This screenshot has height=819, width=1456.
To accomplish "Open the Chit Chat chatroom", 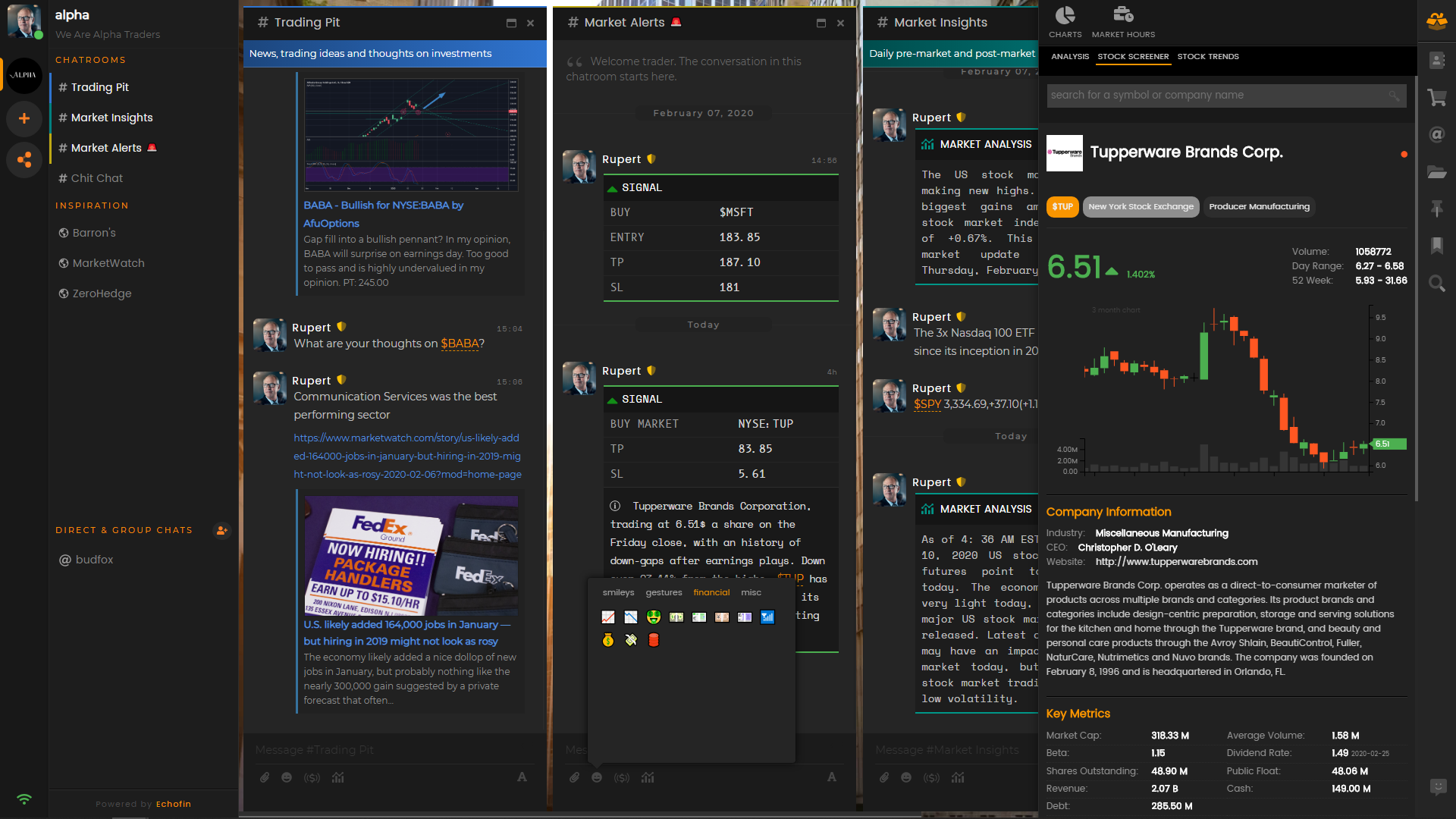I will (96, 178).
